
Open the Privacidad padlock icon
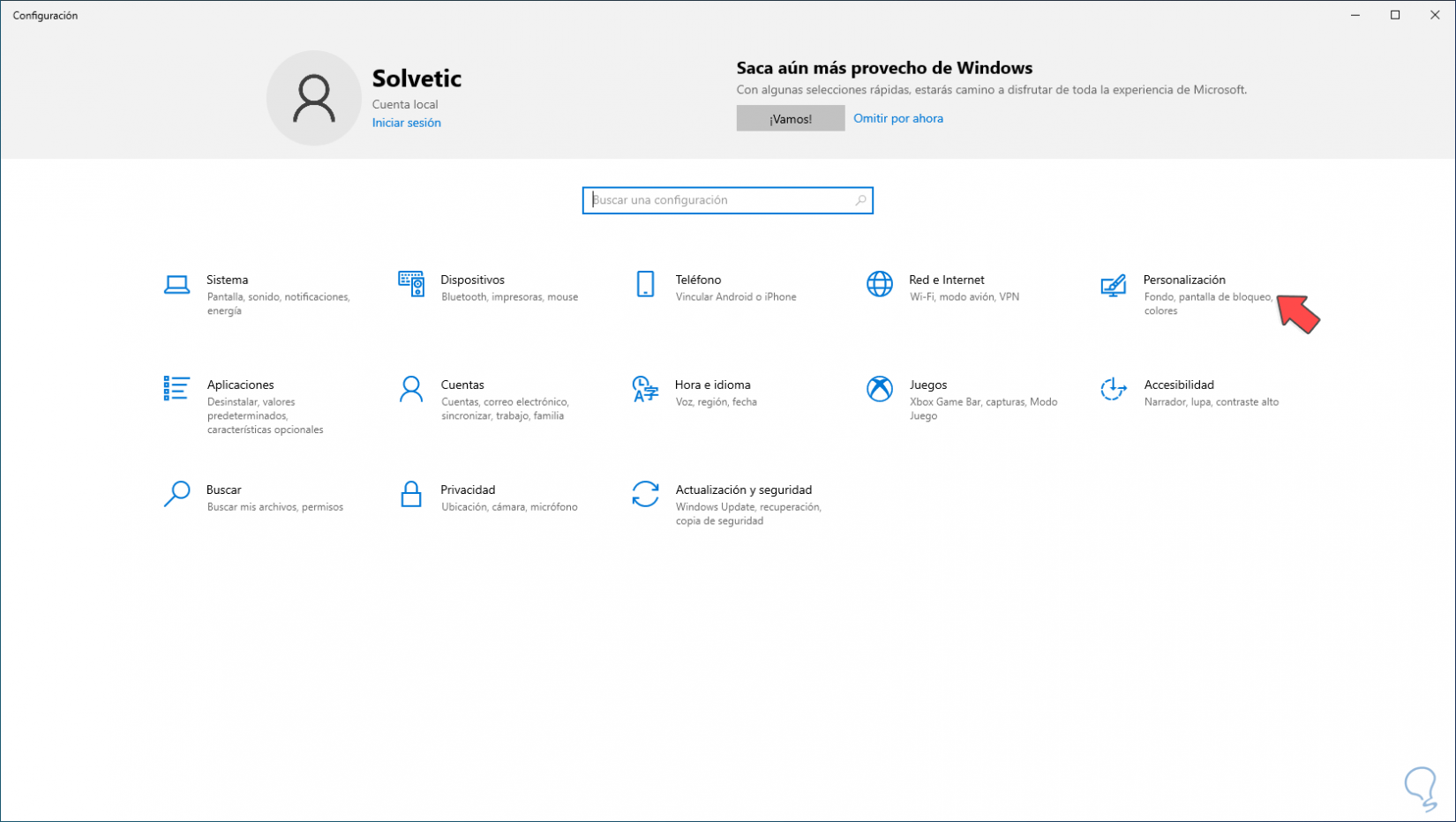(411, 494)
